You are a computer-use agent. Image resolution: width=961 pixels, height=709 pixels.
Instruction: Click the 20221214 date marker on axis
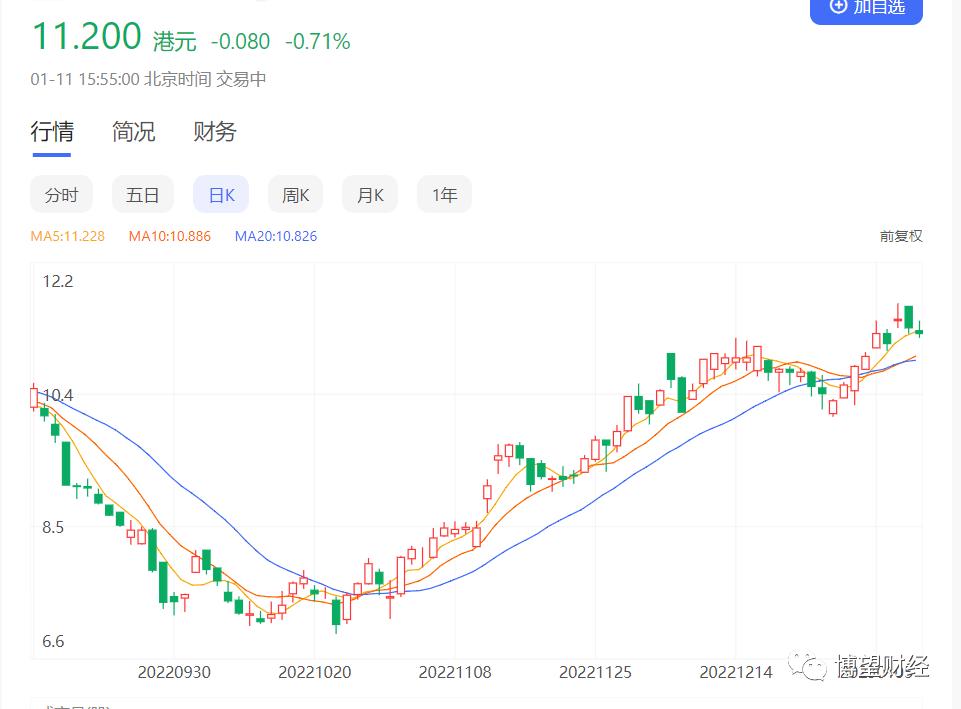click(x=735, y=672)
